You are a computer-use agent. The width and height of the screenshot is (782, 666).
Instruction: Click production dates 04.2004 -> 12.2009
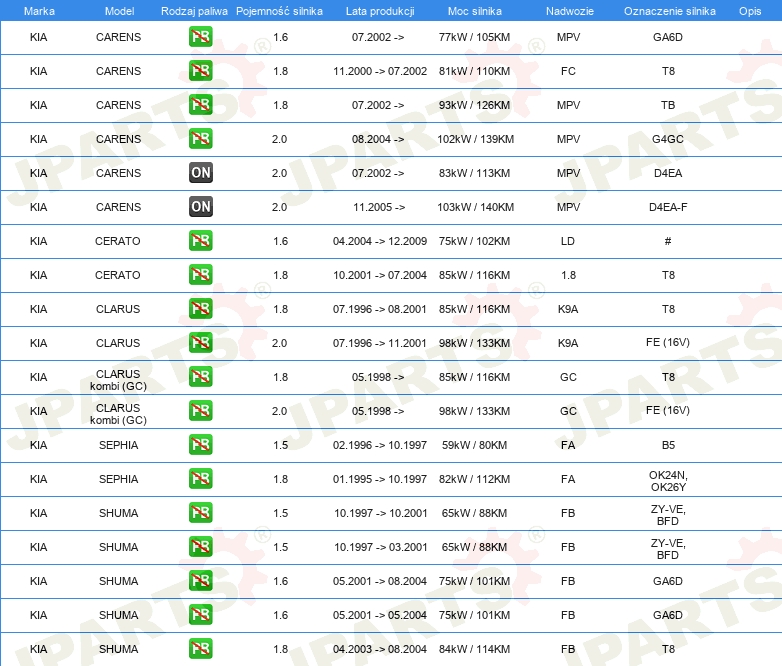(x=380, y=241)
